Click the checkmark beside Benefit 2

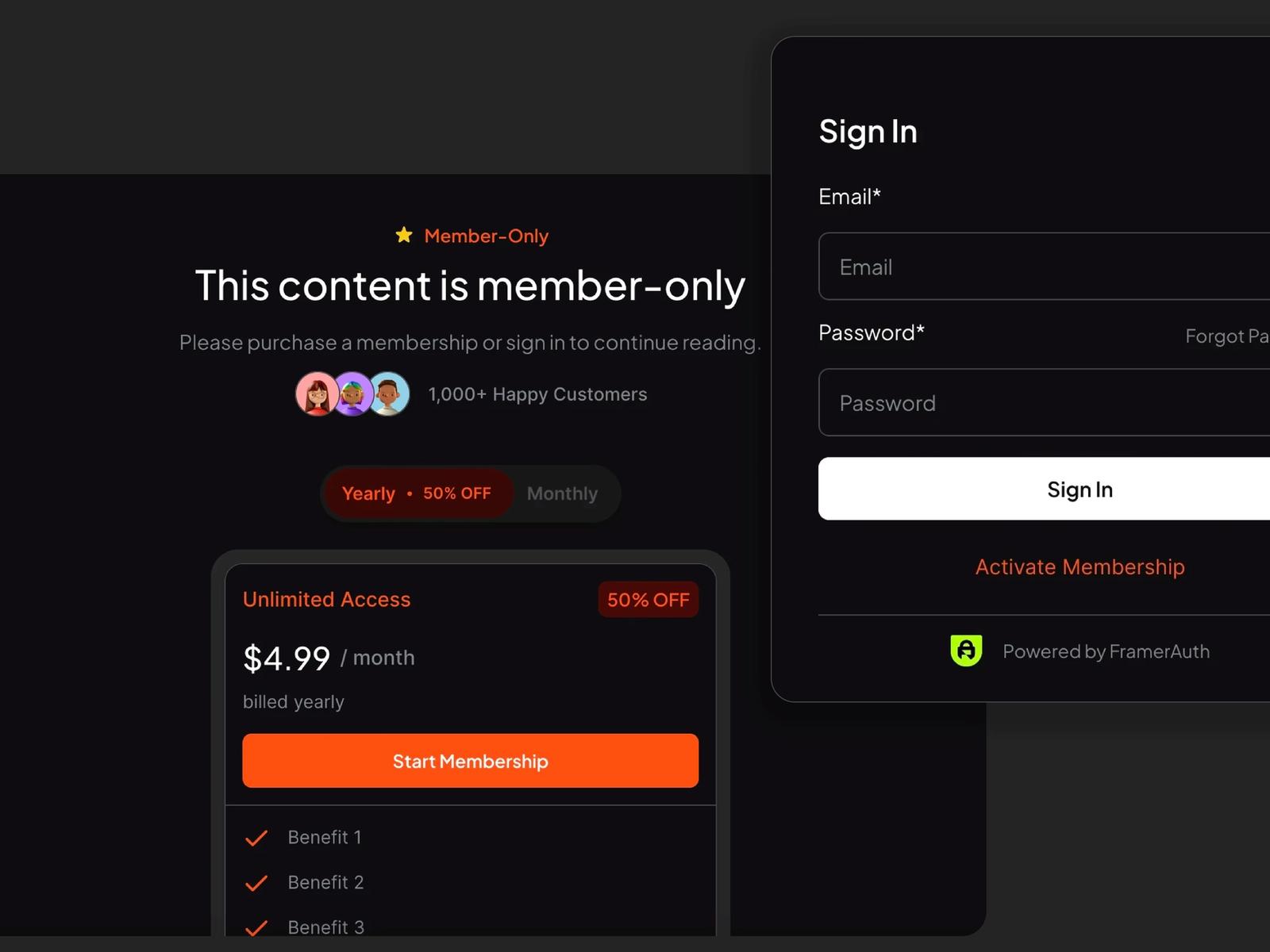click(x=256, y=882)
